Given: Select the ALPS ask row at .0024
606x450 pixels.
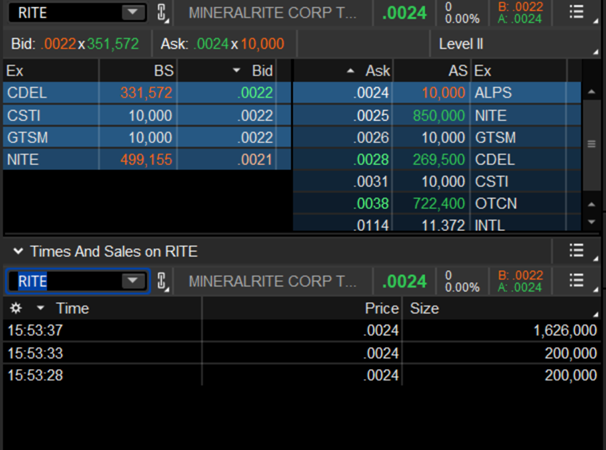Looking at the screenshot, I should 437,93.
